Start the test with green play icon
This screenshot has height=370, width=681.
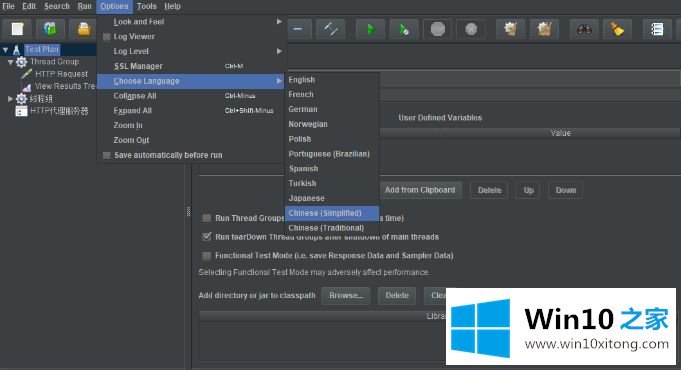pos(370,29)
